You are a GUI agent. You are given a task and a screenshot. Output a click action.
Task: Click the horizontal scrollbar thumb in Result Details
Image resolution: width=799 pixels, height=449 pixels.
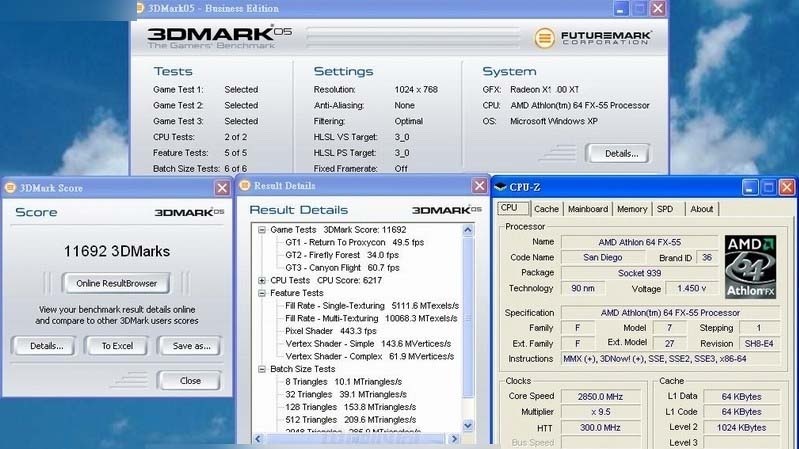(x=355, y=438)
